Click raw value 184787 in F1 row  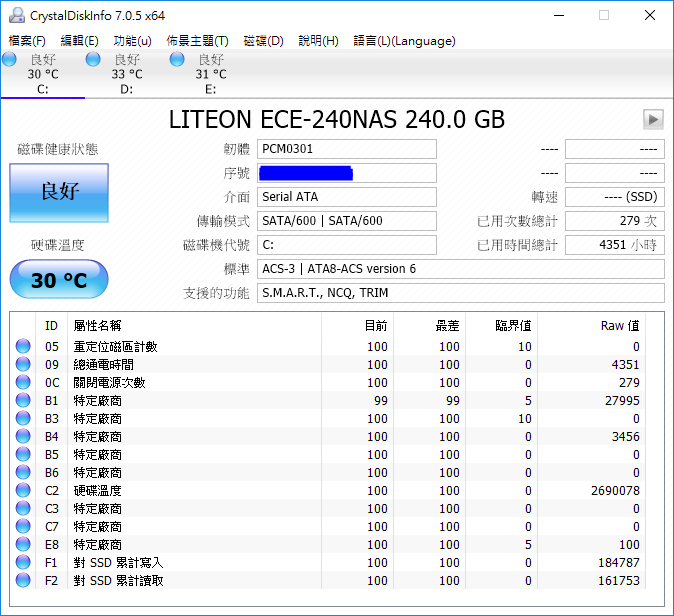click(x=619, y=563)
